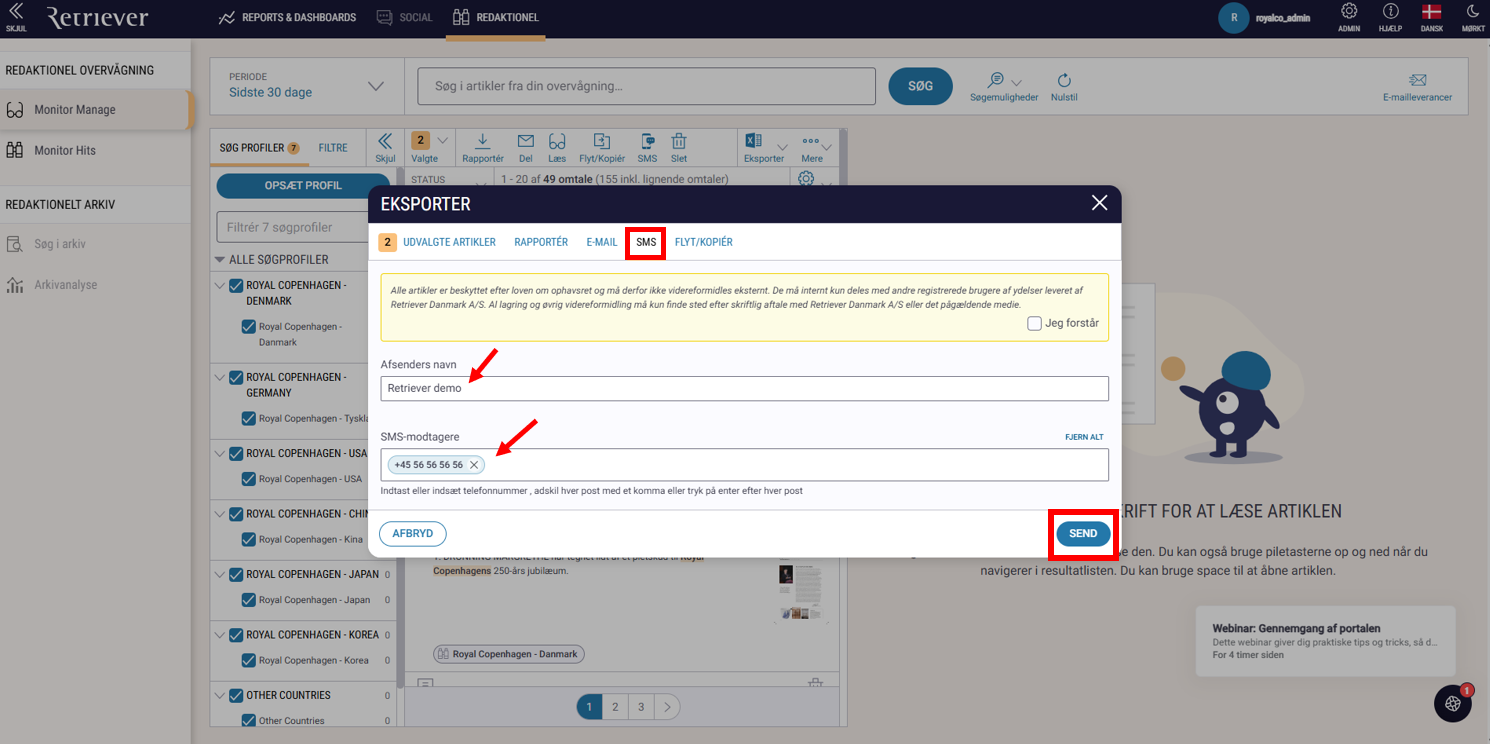Screen dimensions: 1490x744
Task: Click Flyt/Kopiér icon in toolbar
Action: click(x=601, y=141)
